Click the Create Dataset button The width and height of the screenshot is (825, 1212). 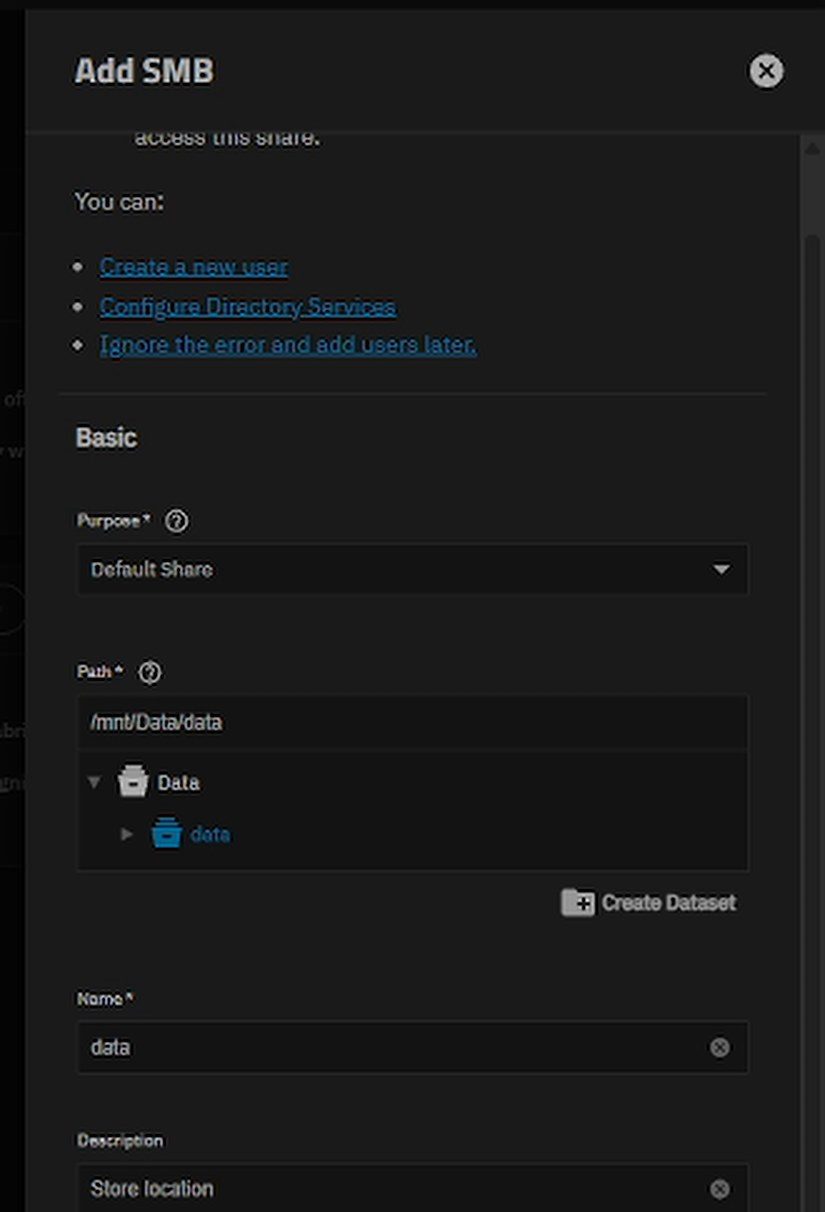tap(648, 902)
